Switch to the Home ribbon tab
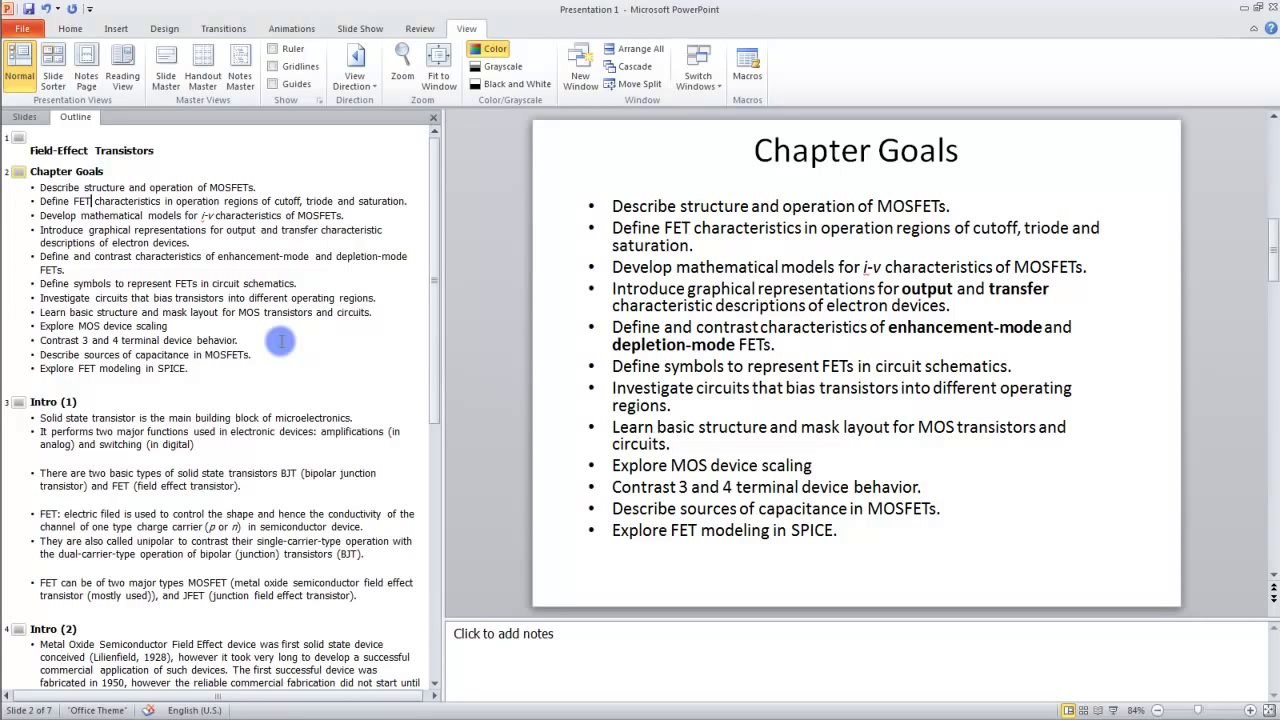 [70, 29]
